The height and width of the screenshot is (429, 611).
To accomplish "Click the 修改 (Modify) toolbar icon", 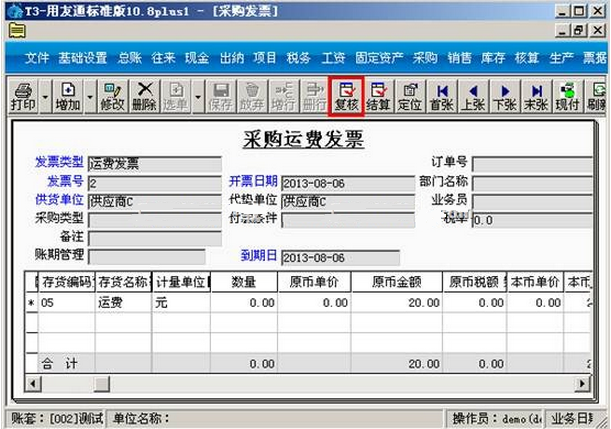I will click(111, 96).
